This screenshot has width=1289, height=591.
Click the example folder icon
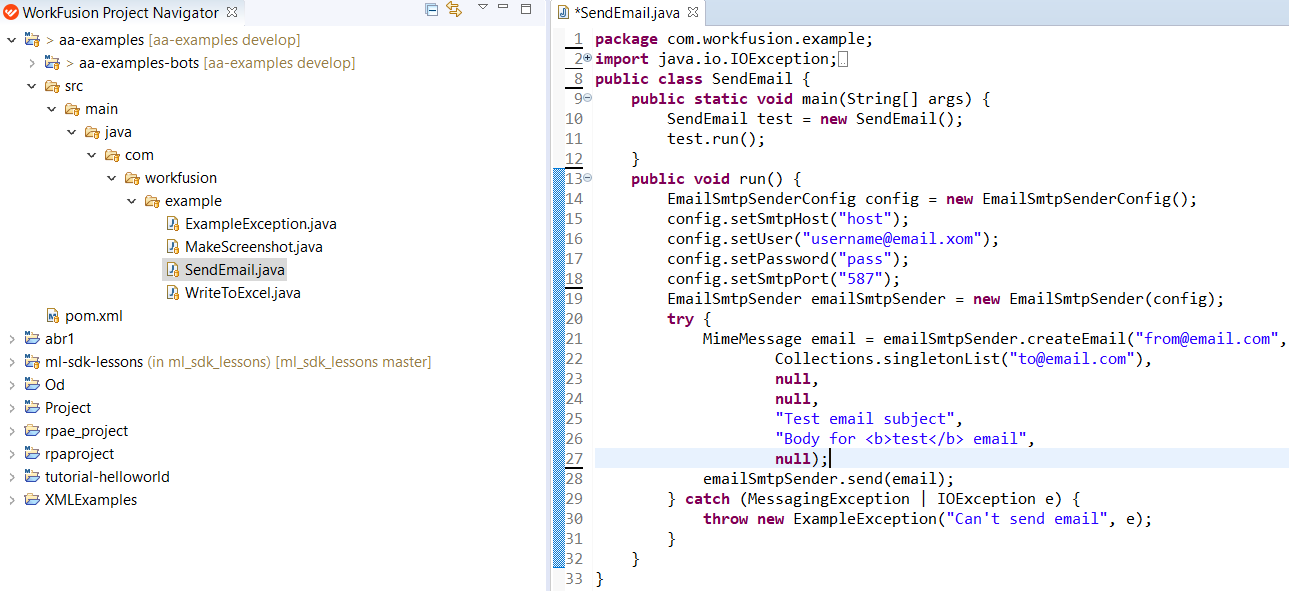click(x=152, y=201)
